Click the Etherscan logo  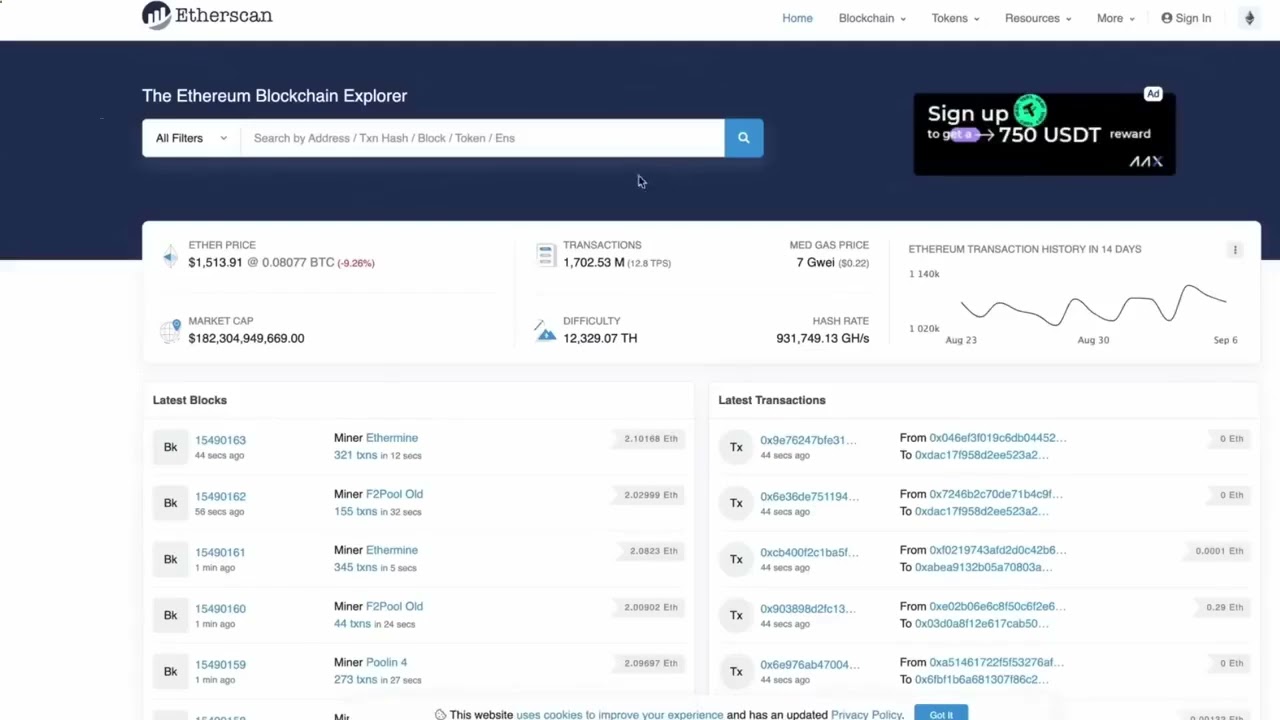point(206,15)
